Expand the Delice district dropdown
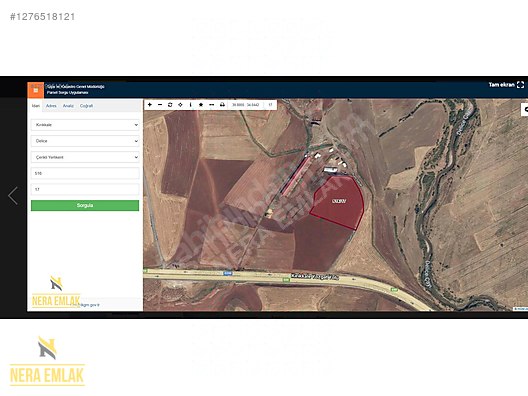This screenshot has height=396, width=528. (85, 141)
